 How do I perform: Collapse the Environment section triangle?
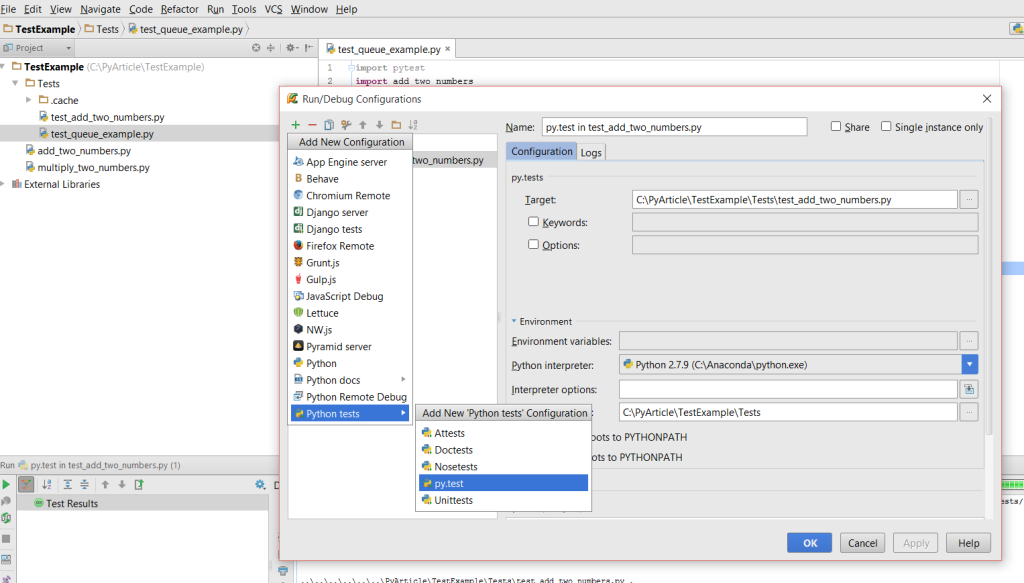514,321
